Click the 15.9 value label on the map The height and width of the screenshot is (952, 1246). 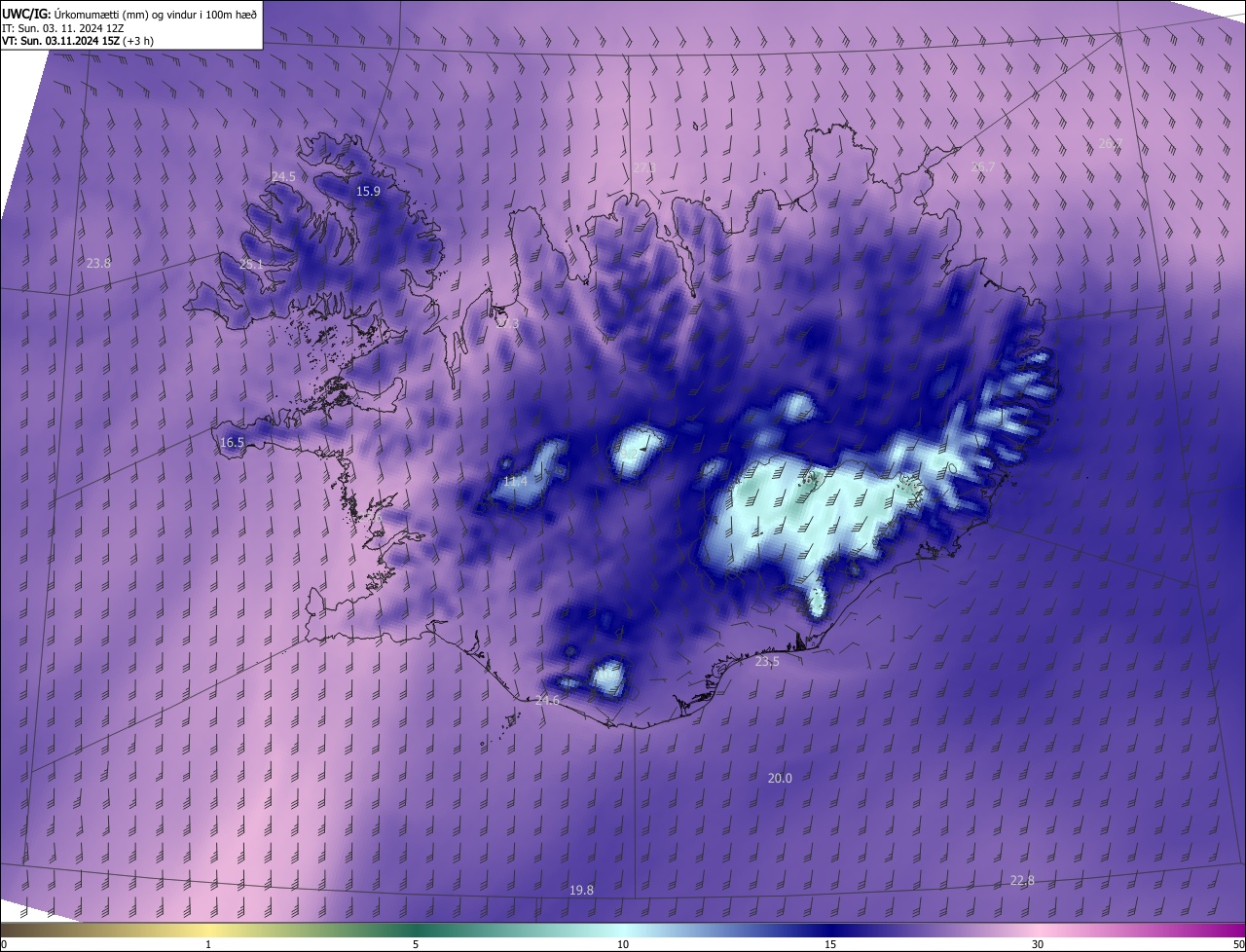point(368,191)
